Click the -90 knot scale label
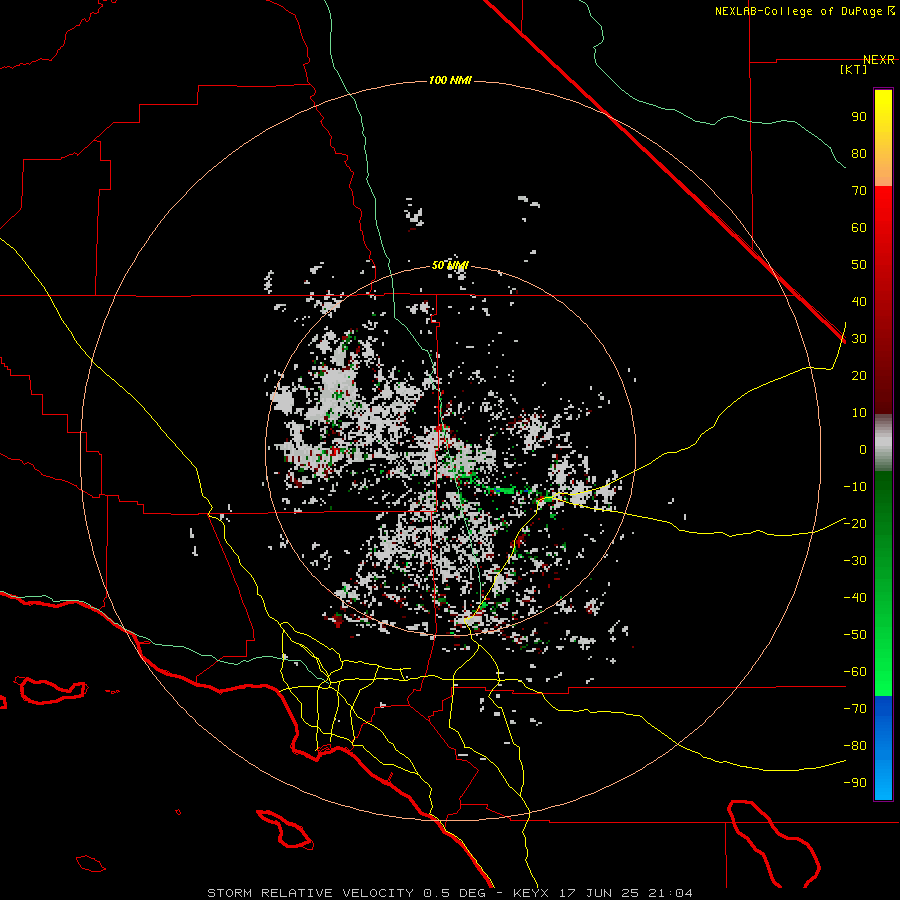900x900 pixels. coord(855,783)
